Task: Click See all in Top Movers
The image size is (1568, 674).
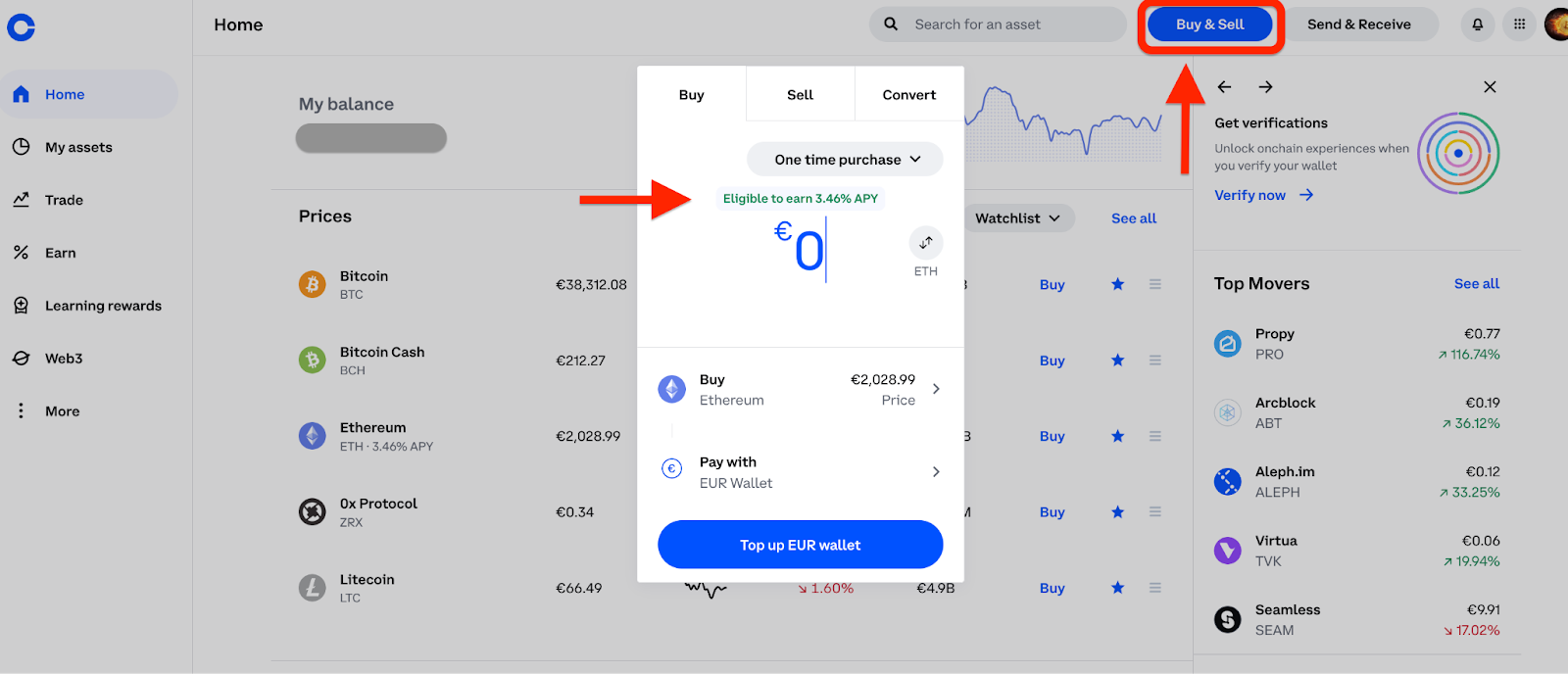Action: point(1477,284)
